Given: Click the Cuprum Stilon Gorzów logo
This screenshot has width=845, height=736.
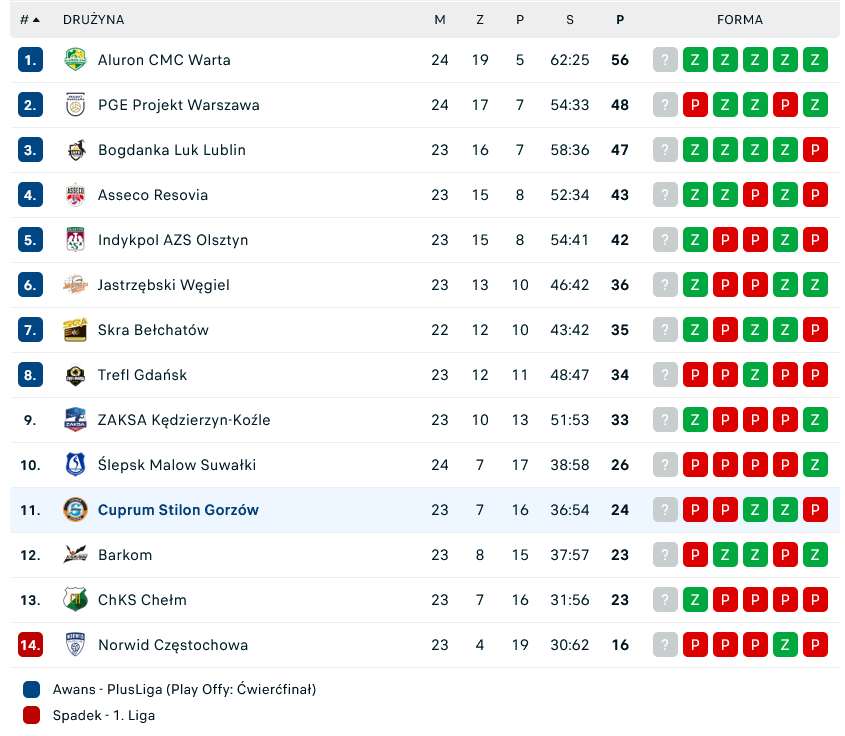Looking at the screenshot, I should pos(75,510).
